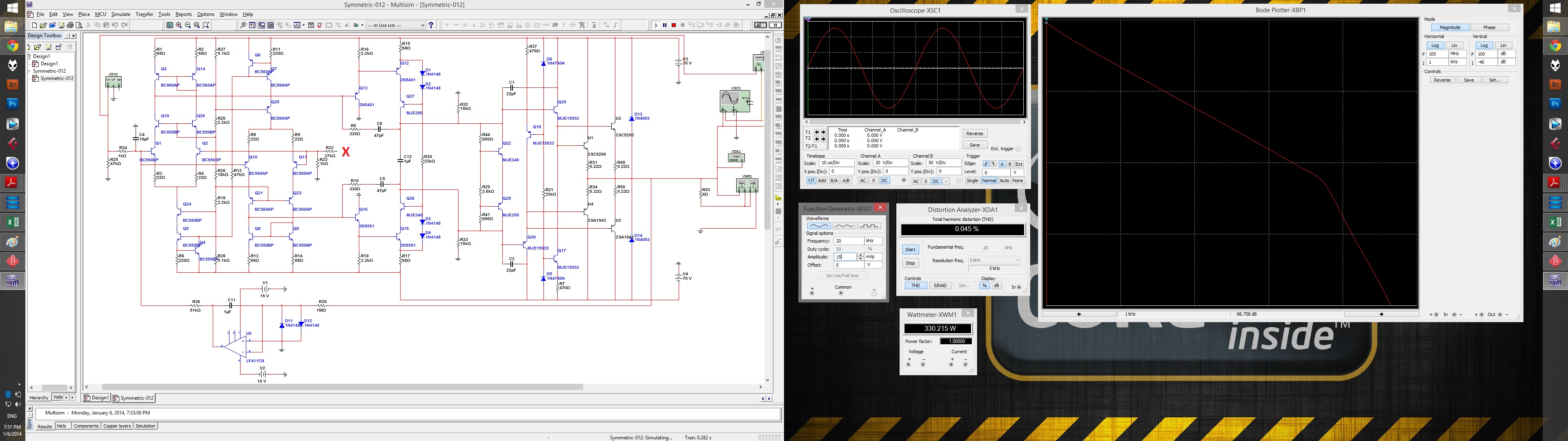Click Stop in Distortion Analyzer
The height and width of the screenshot is (441, 1568).
click(911, 263)
